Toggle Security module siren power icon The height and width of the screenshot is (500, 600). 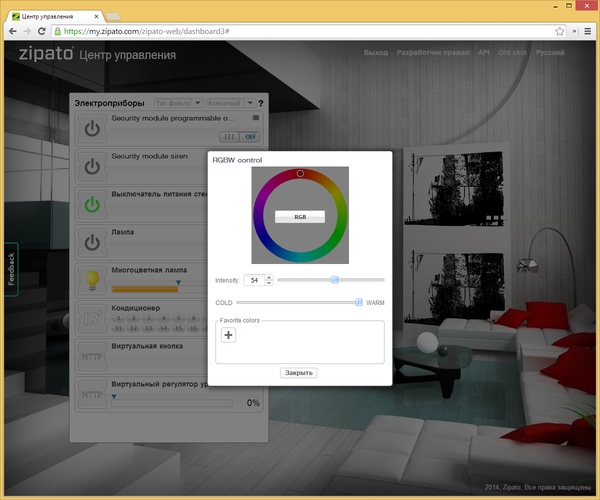pyautogui.click(x=92, y=166)
